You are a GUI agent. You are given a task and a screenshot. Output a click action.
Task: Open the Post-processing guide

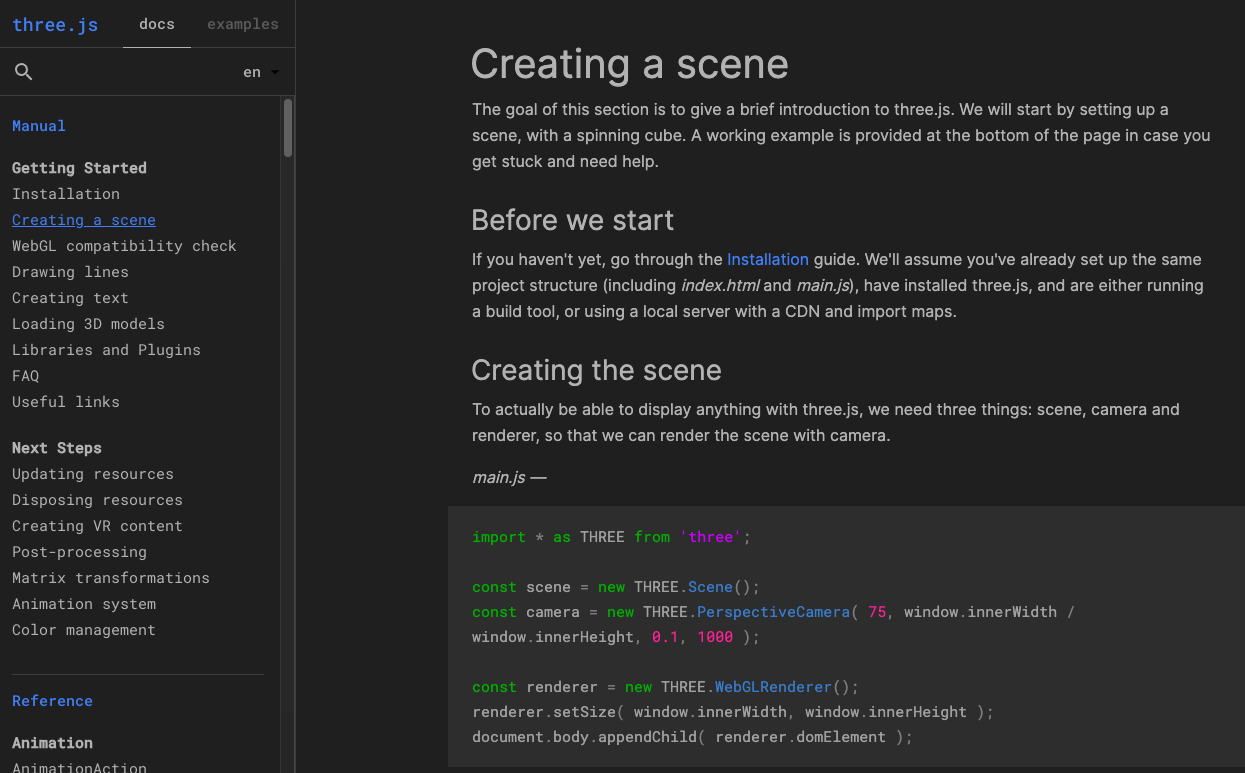click(79, 551)
